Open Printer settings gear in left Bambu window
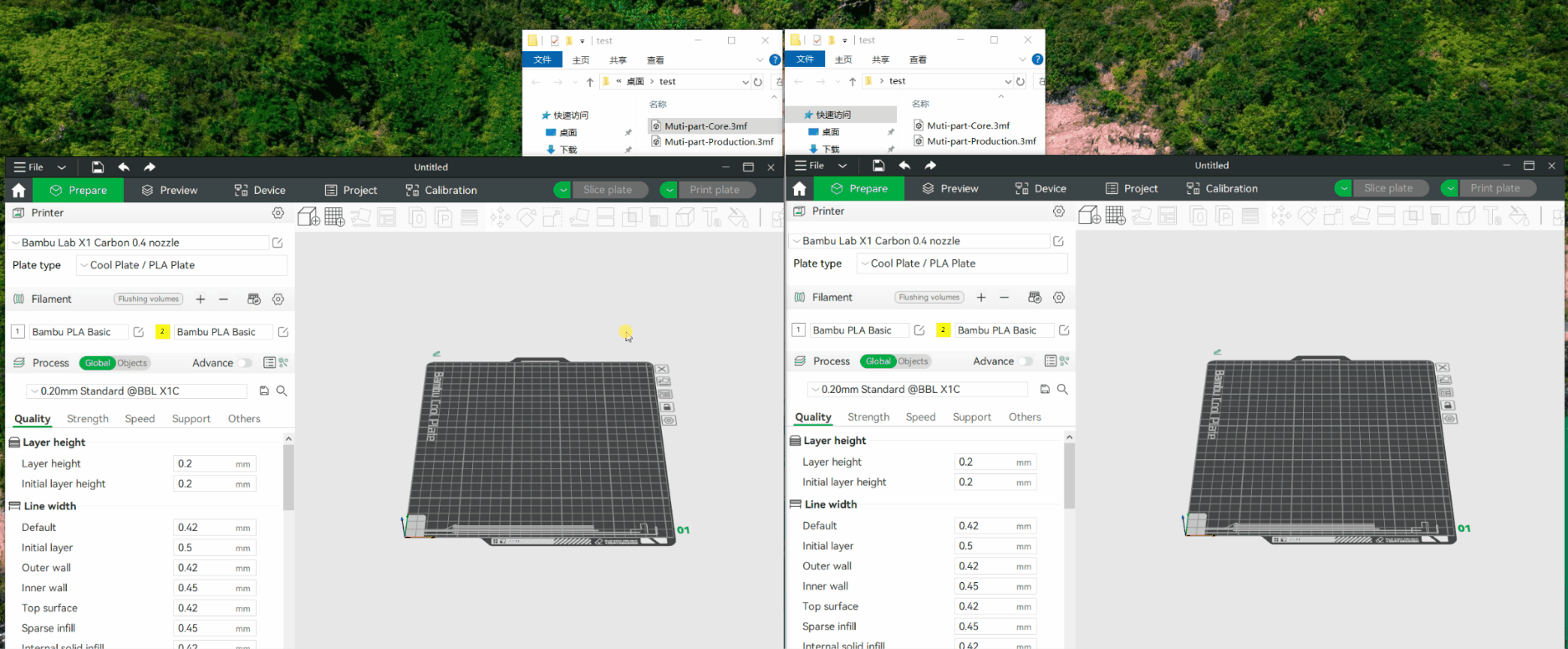 (278, 213)
